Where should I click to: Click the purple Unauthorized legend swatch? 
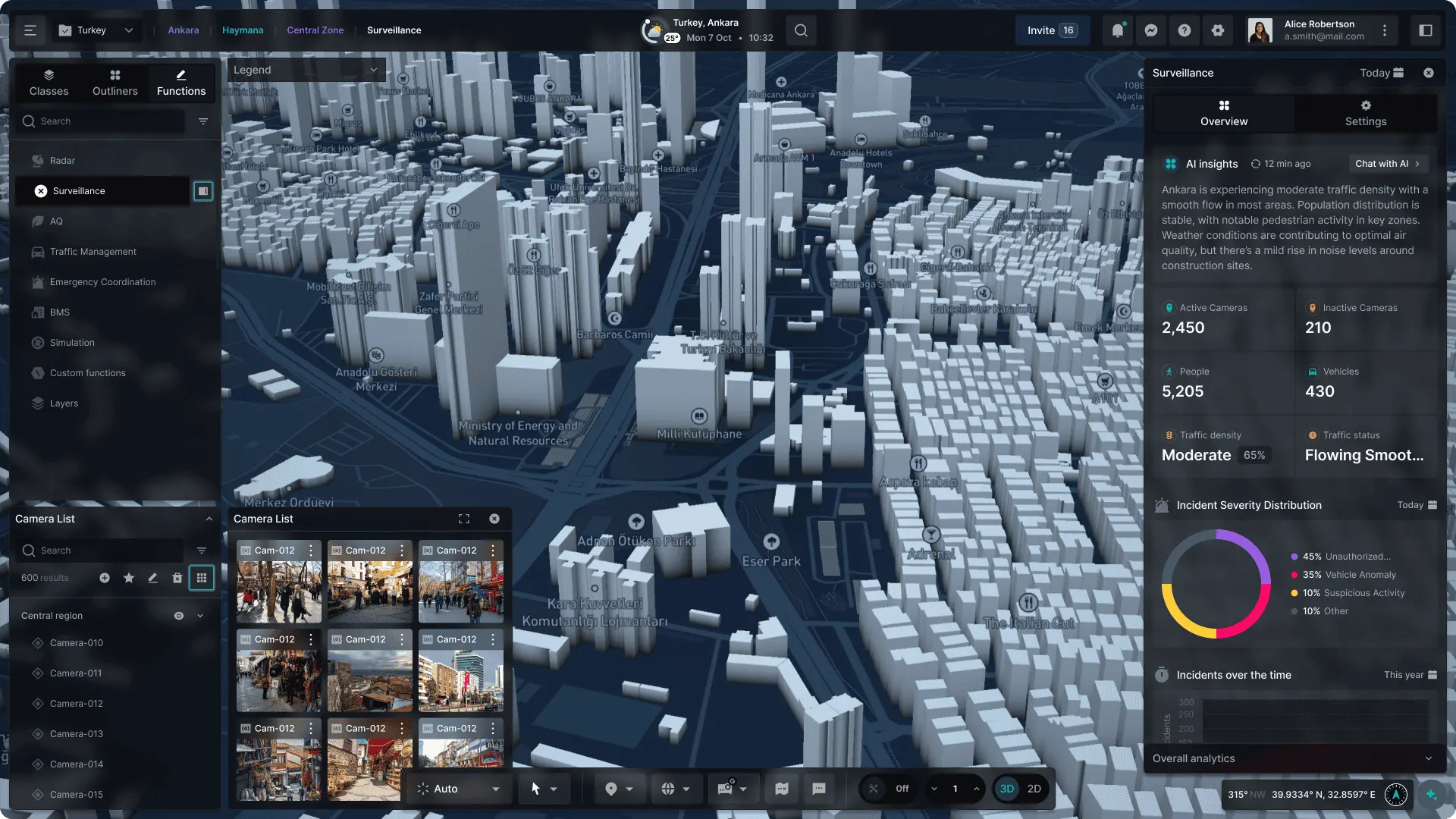[x=1294, y=557]
